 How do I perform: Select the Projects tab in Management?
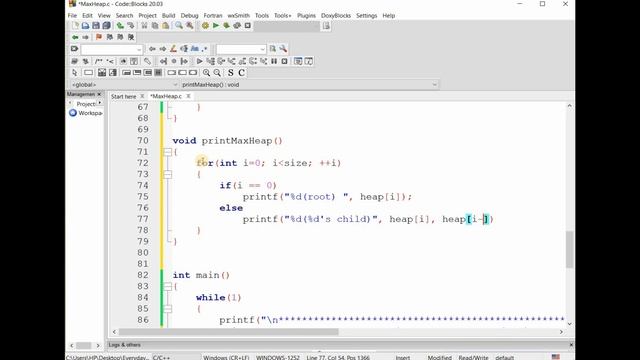coord(86,104)
